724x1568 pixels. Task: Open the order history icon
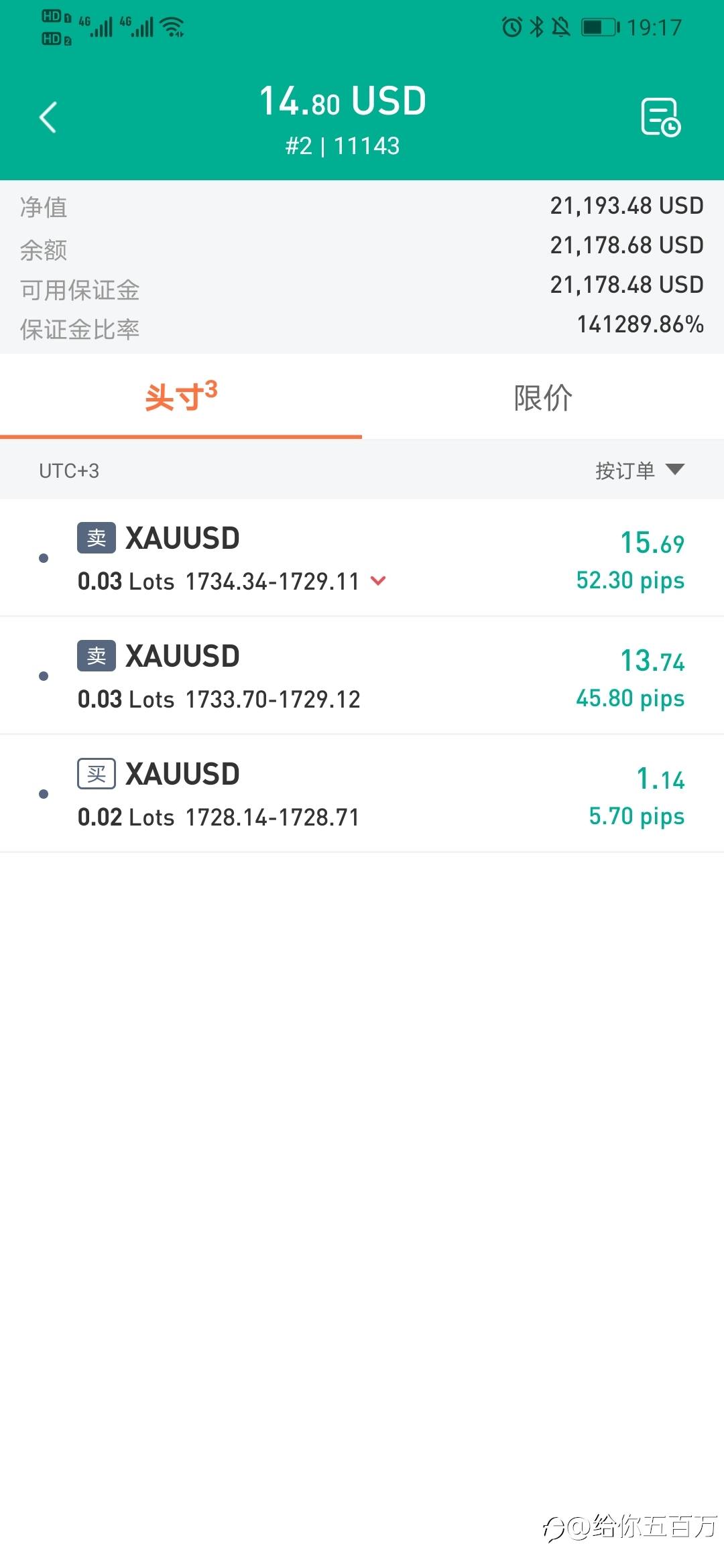pos(660,118)
